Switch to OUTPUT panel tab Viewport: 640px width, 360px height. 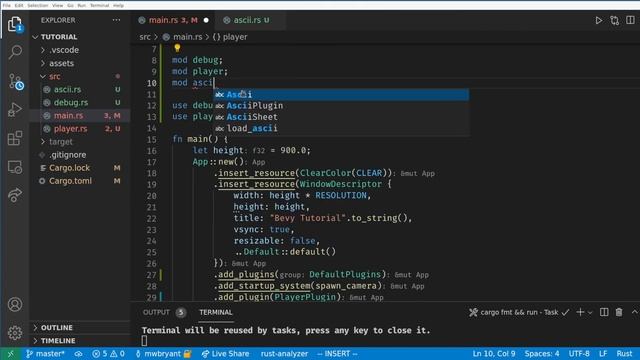click(156, 312)
